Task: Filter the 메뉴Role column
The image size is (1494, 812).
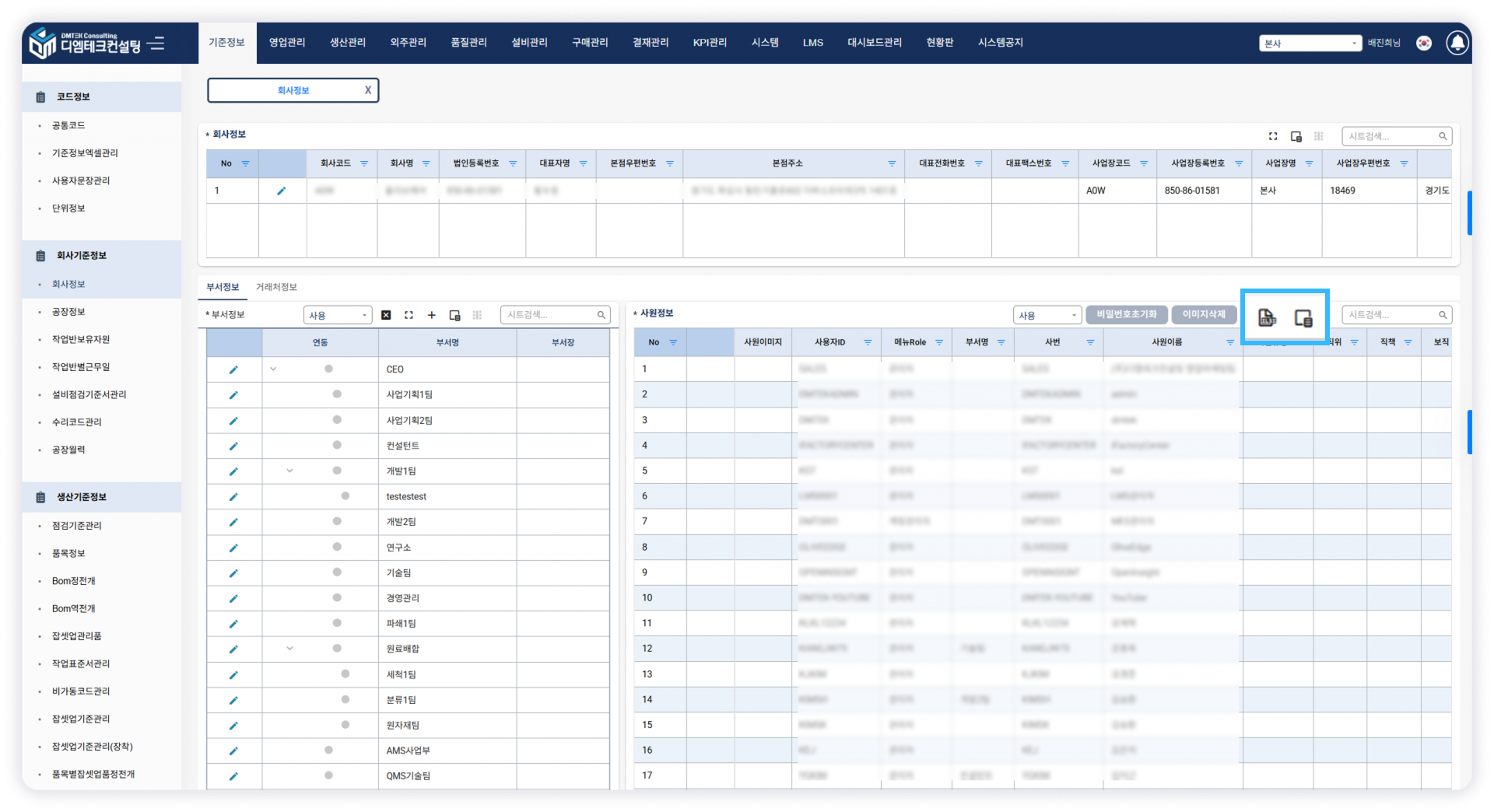Action: 939,342
